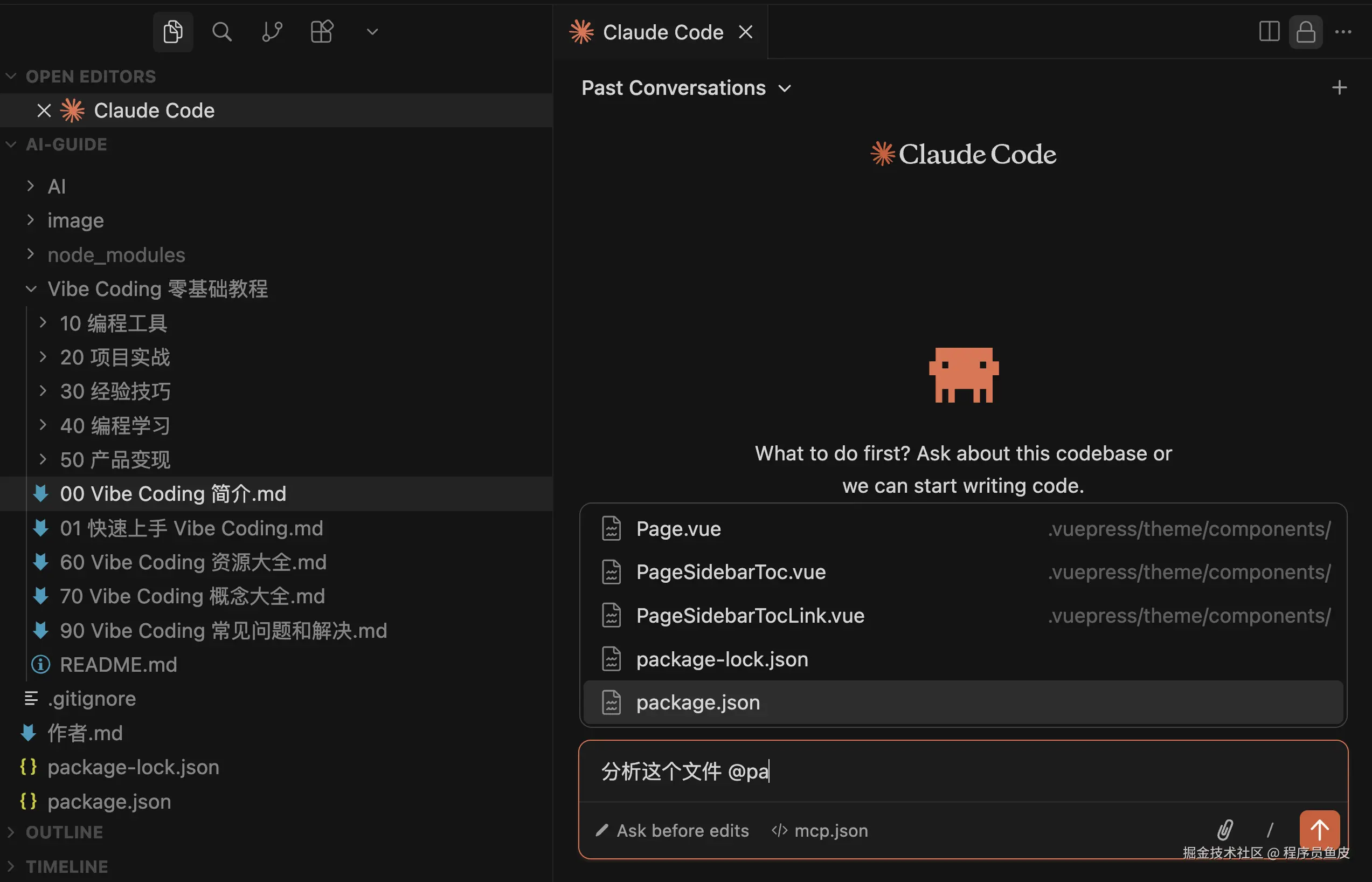
Task: Expand the node_modules folder
Action: tap(116, 254)
